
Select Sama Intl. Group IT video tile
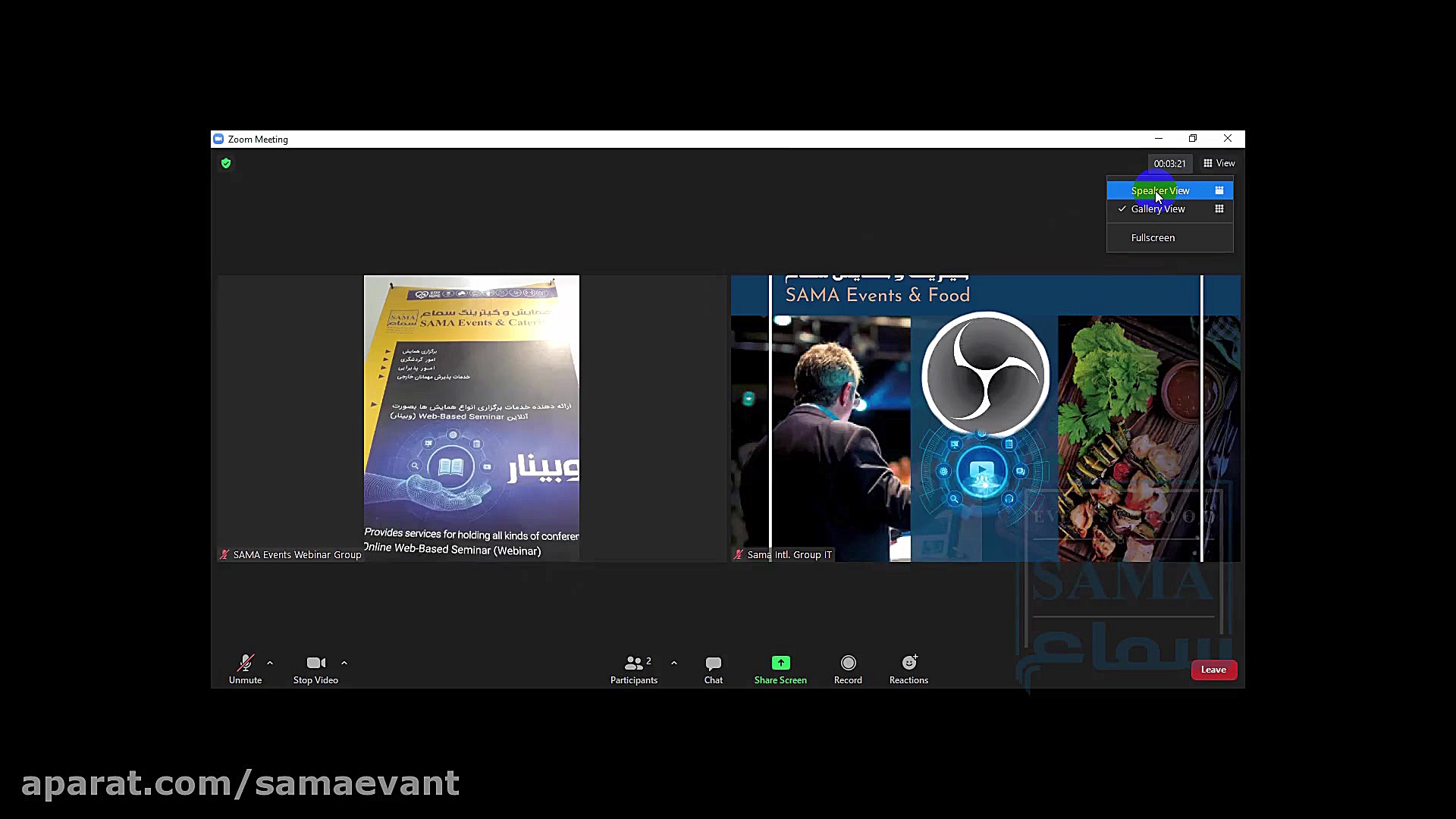point(986,418)
